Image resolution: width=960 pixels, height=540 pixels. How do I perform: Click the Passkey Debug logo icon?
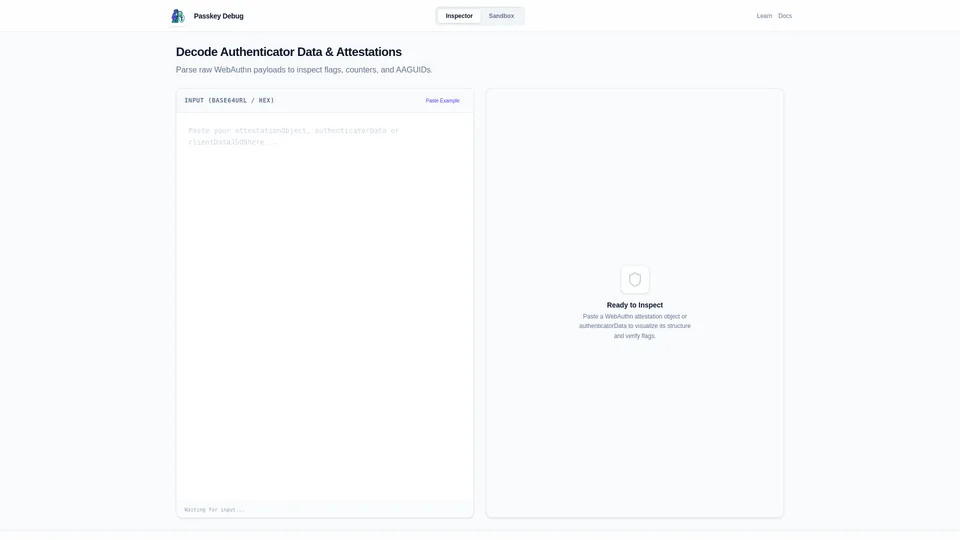[178, 16]
